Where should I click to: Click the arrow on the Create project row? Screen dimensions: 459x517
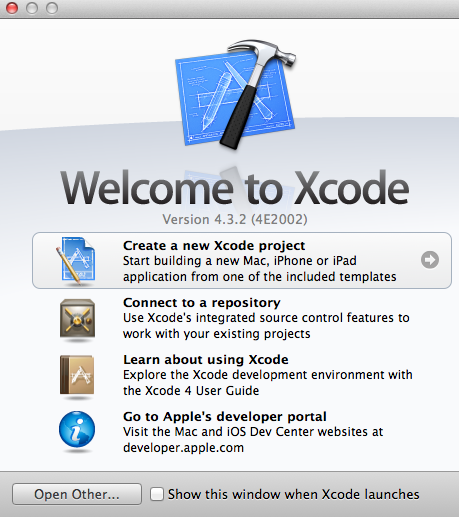point(430,260)
